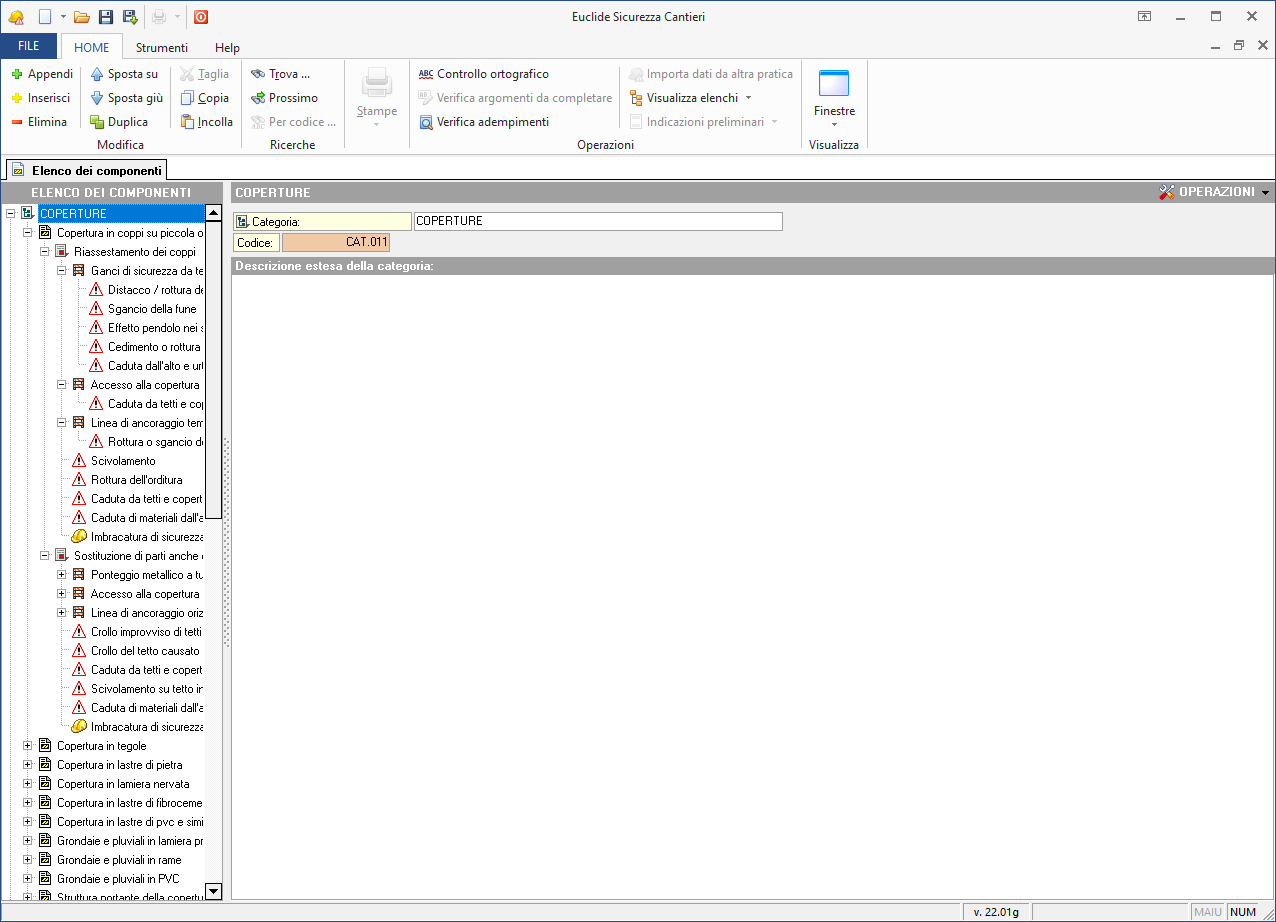Click the tree scrollbar down arrow

coord(213,891)
